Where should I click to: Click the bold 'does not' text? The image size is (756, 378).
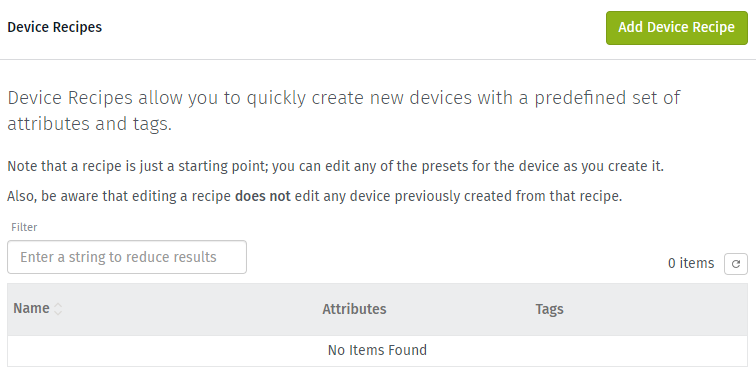click(x=263, y=196)
